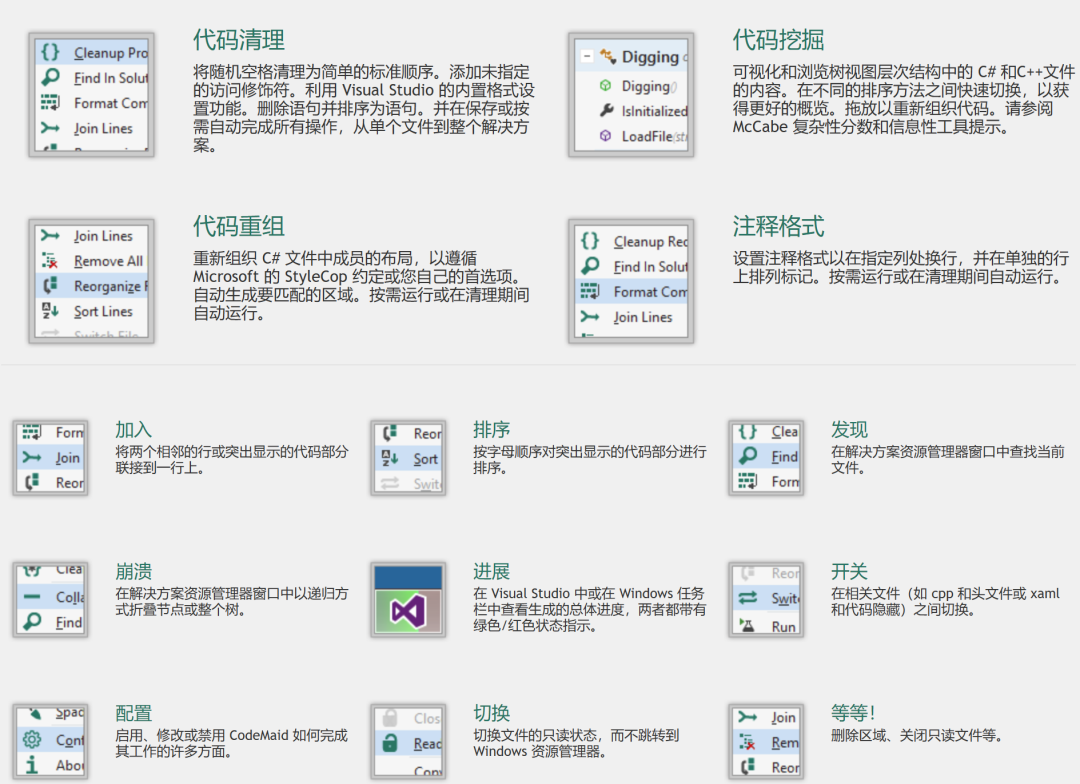The width and height of the screenshot is (1080, 784).
Task: Click the Join Lines arrow icon in 代码清理 thumbnail
Action: tap(50, 128)
